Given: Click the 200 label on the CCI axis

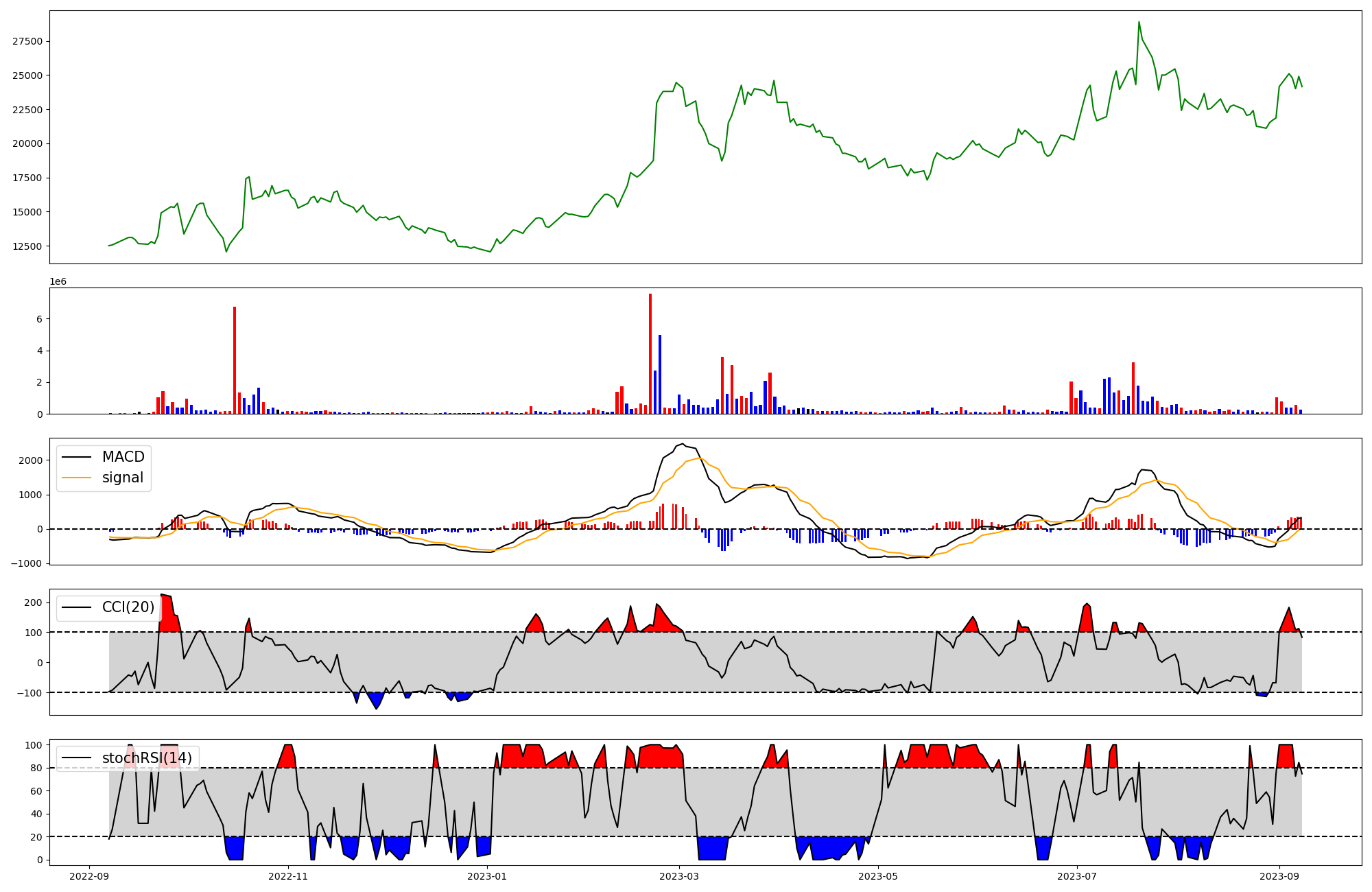Looking at the screenshot, I should click(33, 602).
